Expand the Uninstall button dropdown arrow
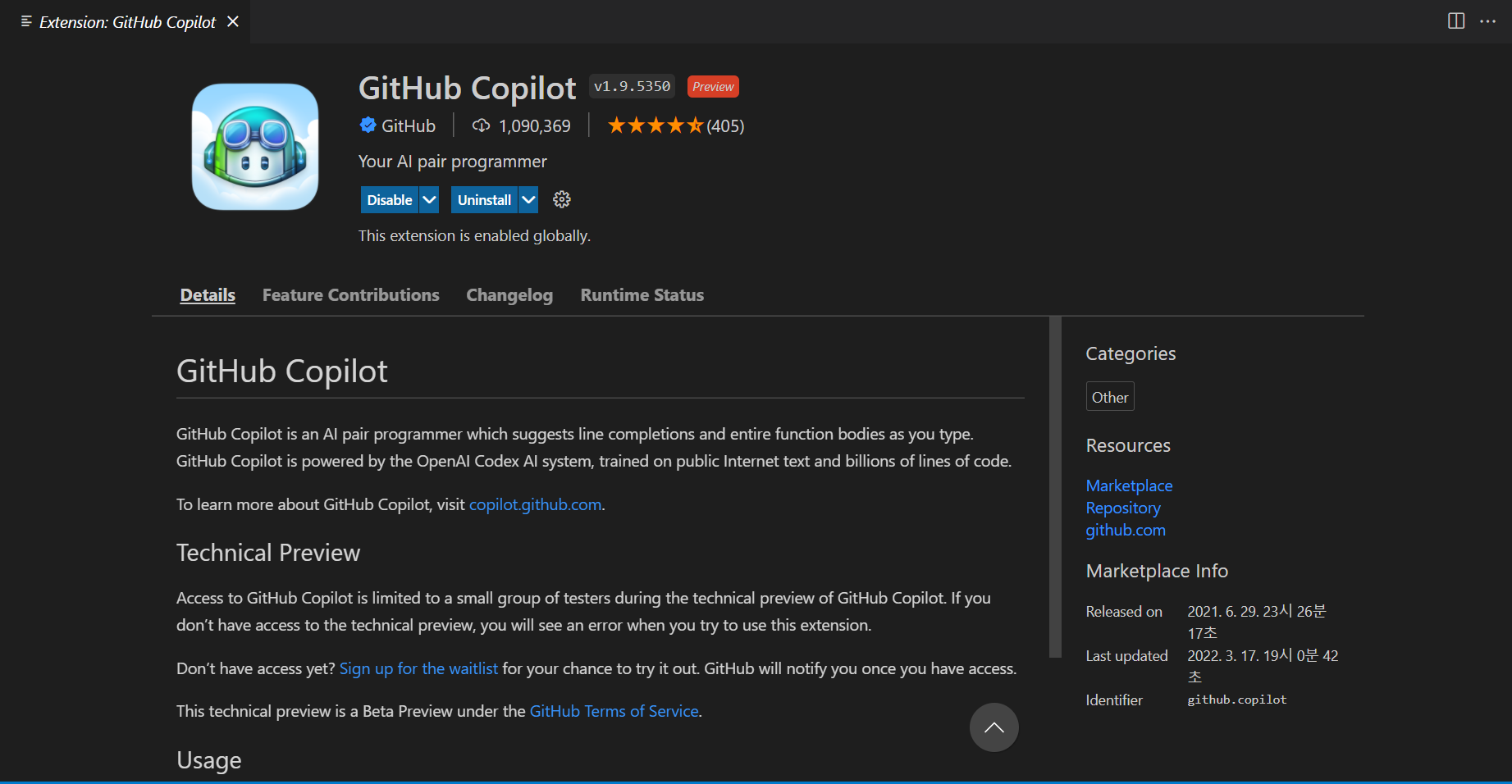Screen dimensions: 1512x784 (x=528, y=199)
